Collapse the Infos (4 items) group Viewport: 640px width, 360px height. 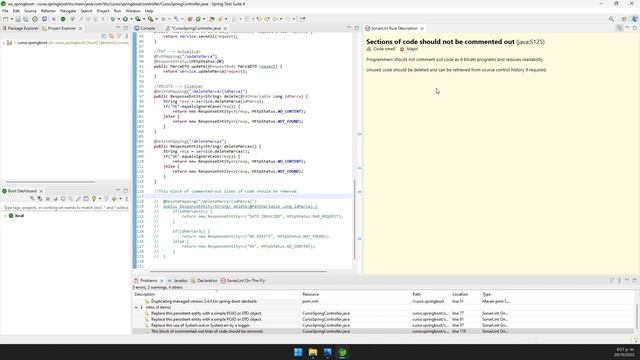pyautogui.click(x=136, y=307)
